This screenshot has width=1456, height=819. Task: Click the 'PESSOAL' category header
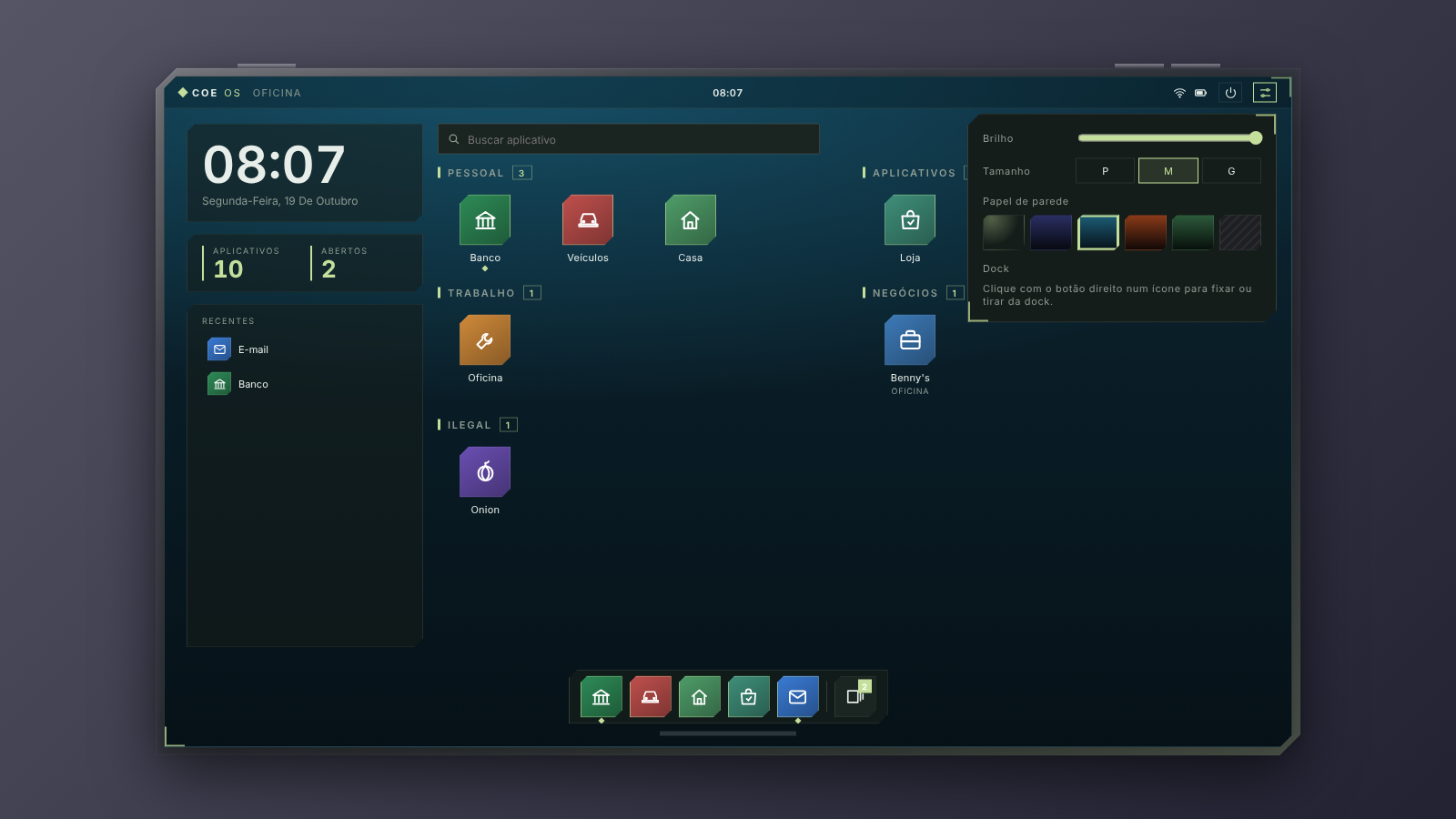pos(476,173)
